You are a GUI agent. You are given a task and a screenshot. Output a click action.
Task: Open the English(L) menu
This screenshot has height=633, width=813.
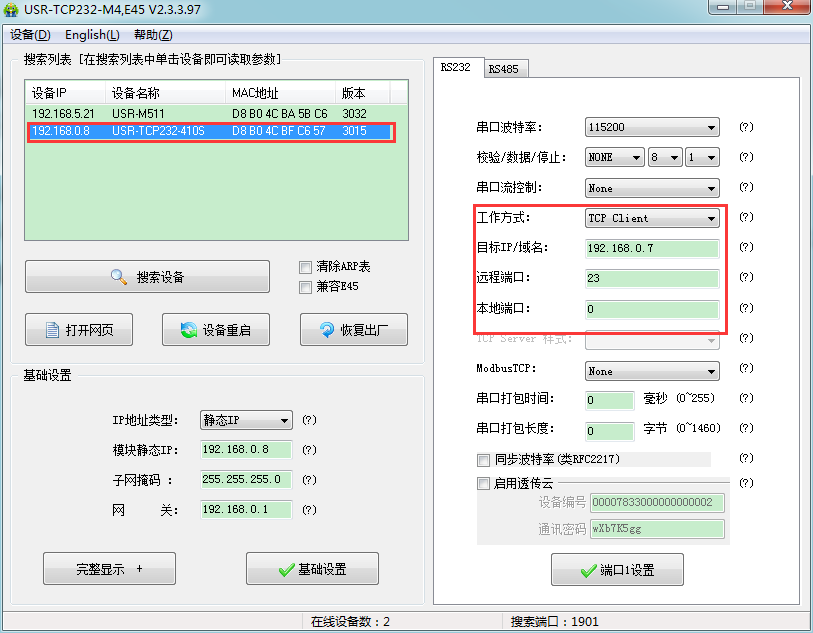[91, 34]
